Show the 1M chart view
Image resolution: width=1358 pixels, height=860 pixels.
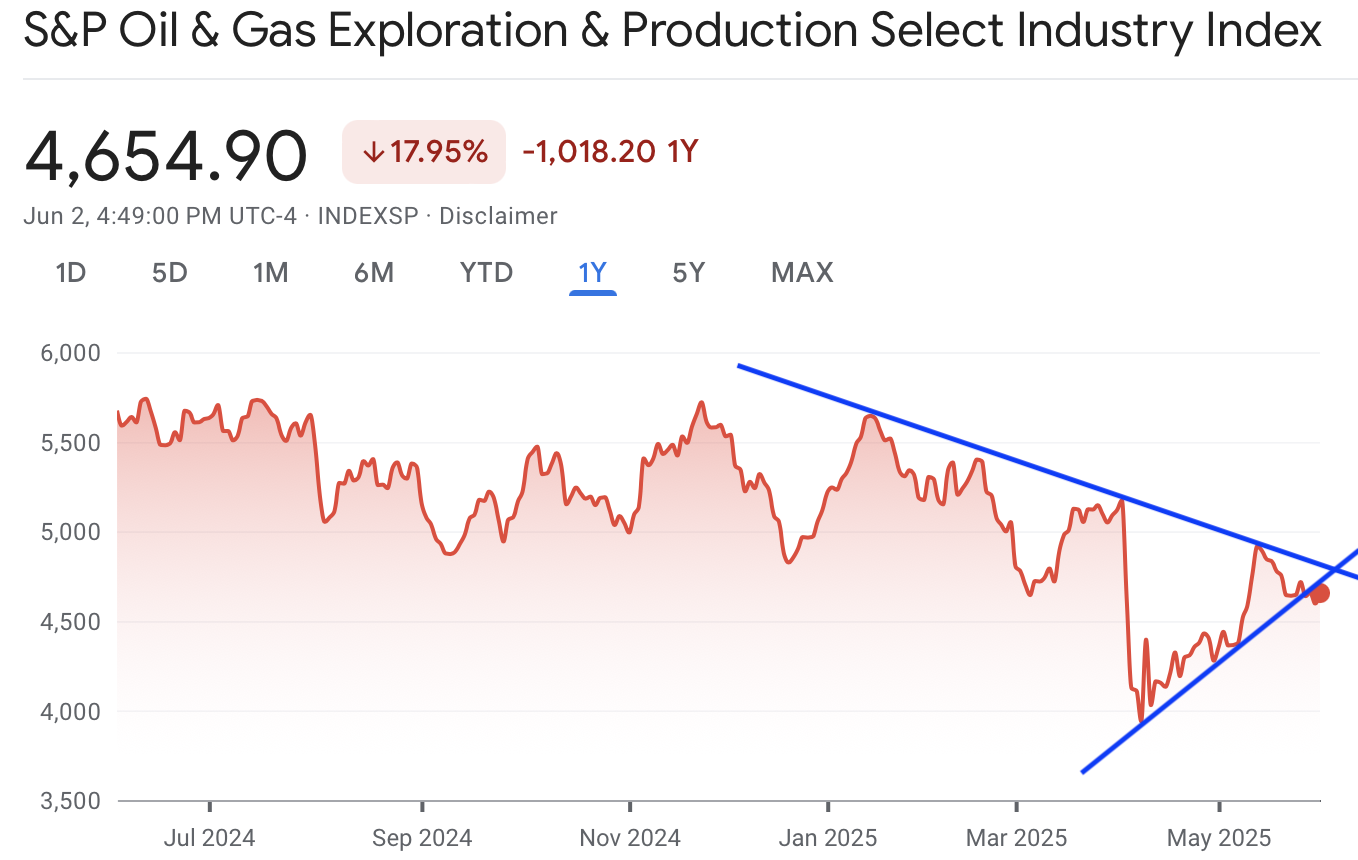(x=270, y=272)
